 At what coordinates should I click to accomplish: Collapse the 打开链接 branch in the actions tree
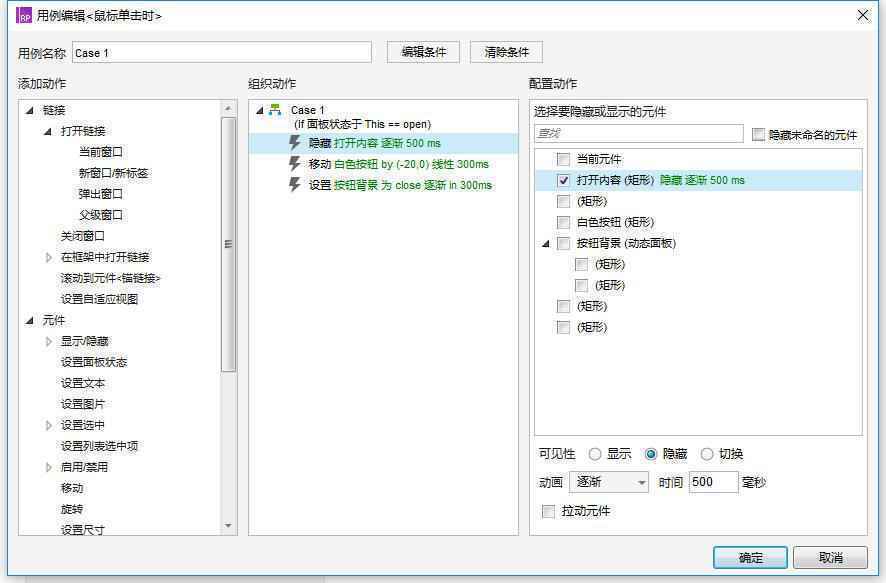49,131
